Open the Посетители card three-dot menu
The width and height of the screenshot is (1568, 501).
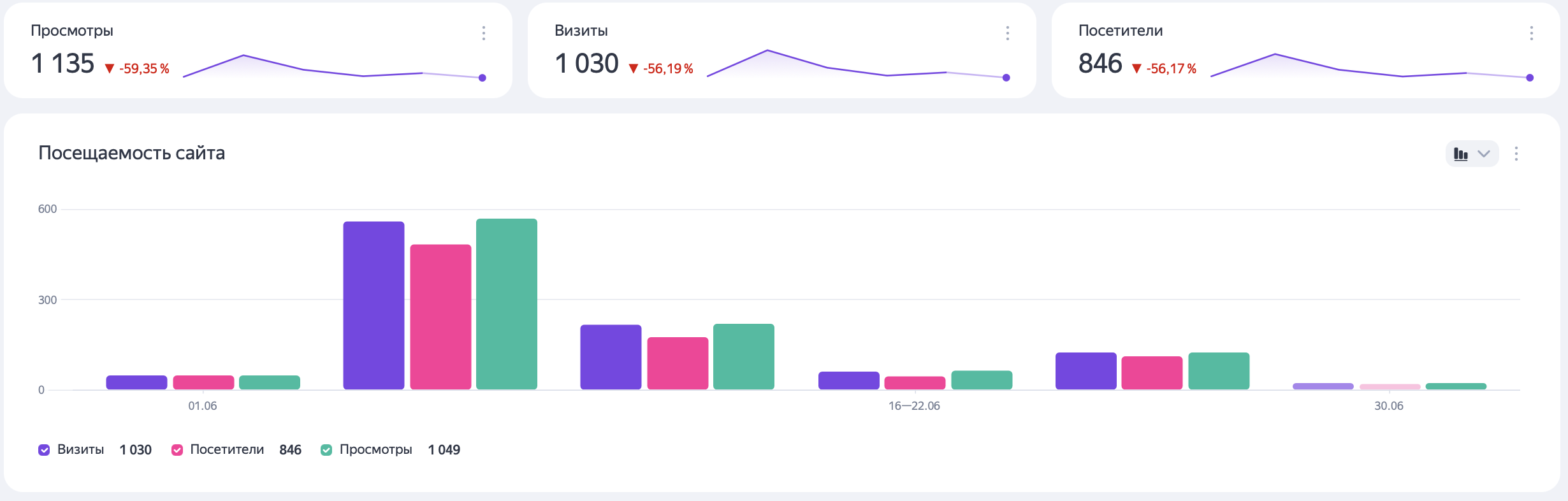pos(1531,33)
